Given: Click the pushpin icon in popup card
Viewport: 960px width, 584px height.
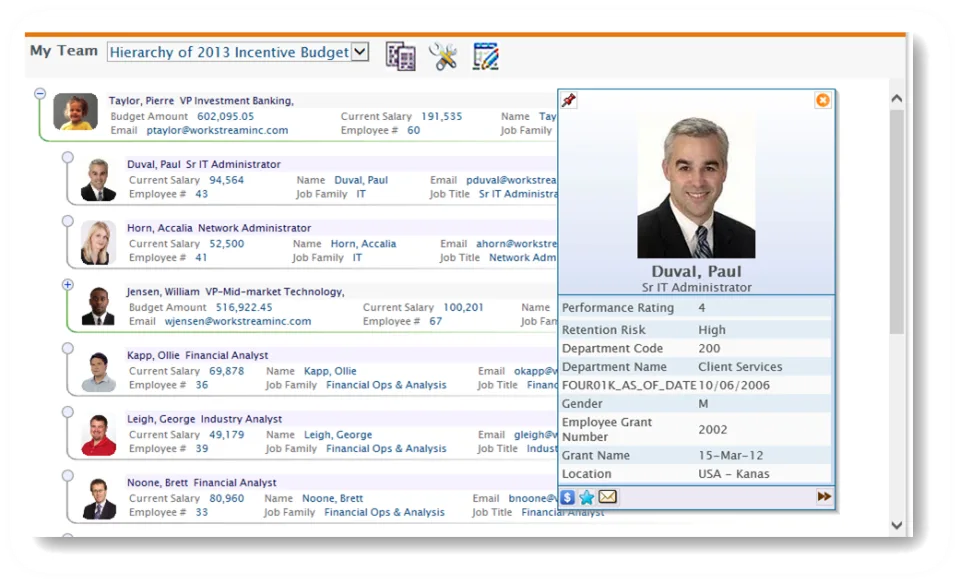Looking at the screenshot, I should [569, 100].
